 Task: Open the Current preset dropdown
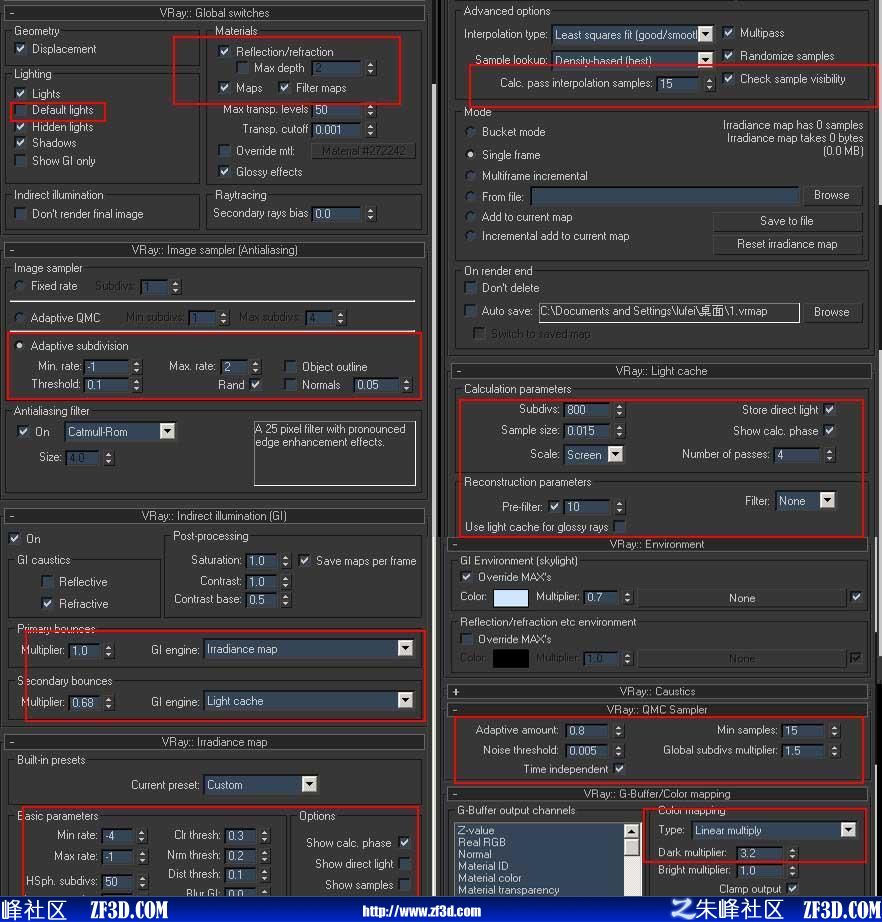point(309,784)
